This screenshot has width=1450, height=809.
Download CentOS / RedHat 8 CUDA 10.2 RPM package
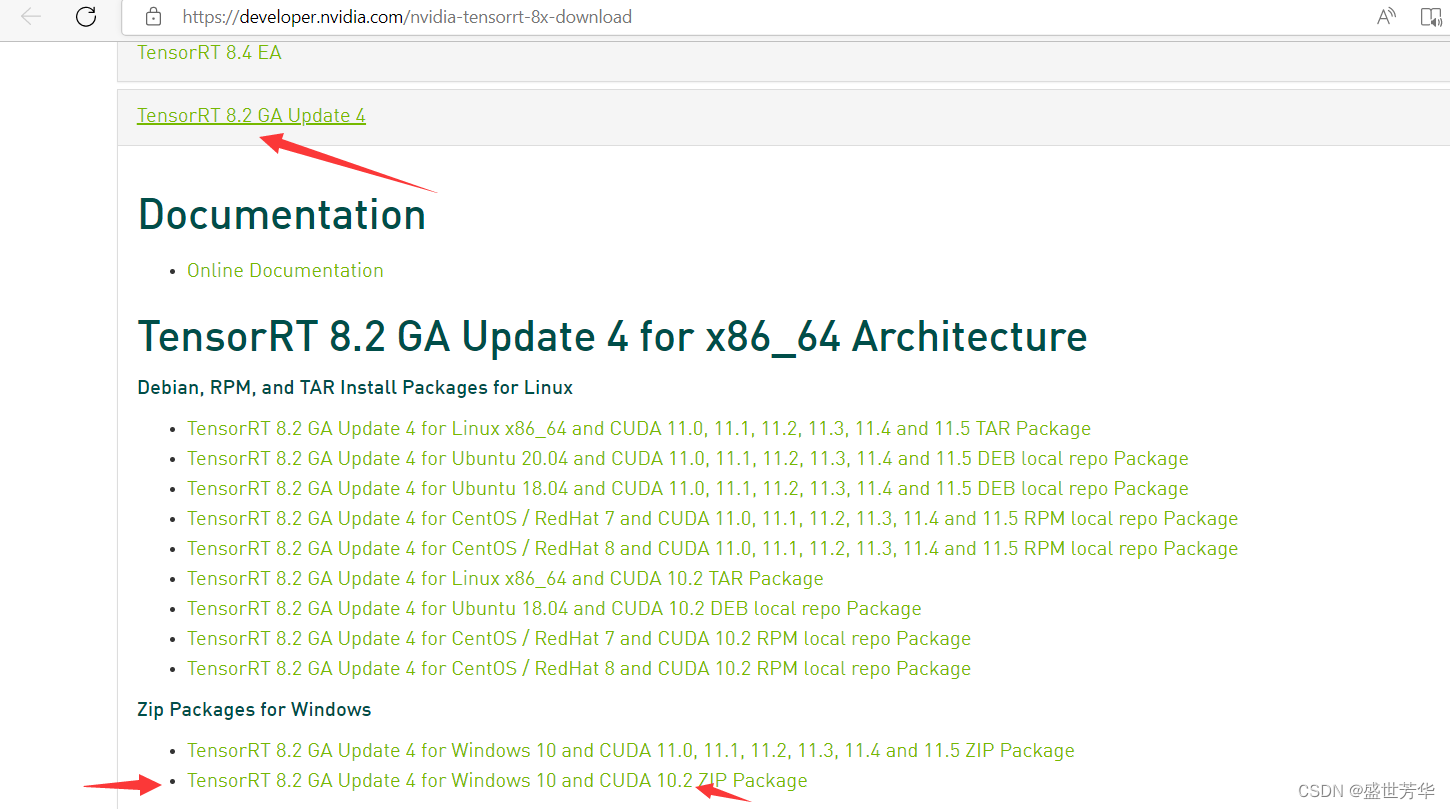(x=579, y=668)
